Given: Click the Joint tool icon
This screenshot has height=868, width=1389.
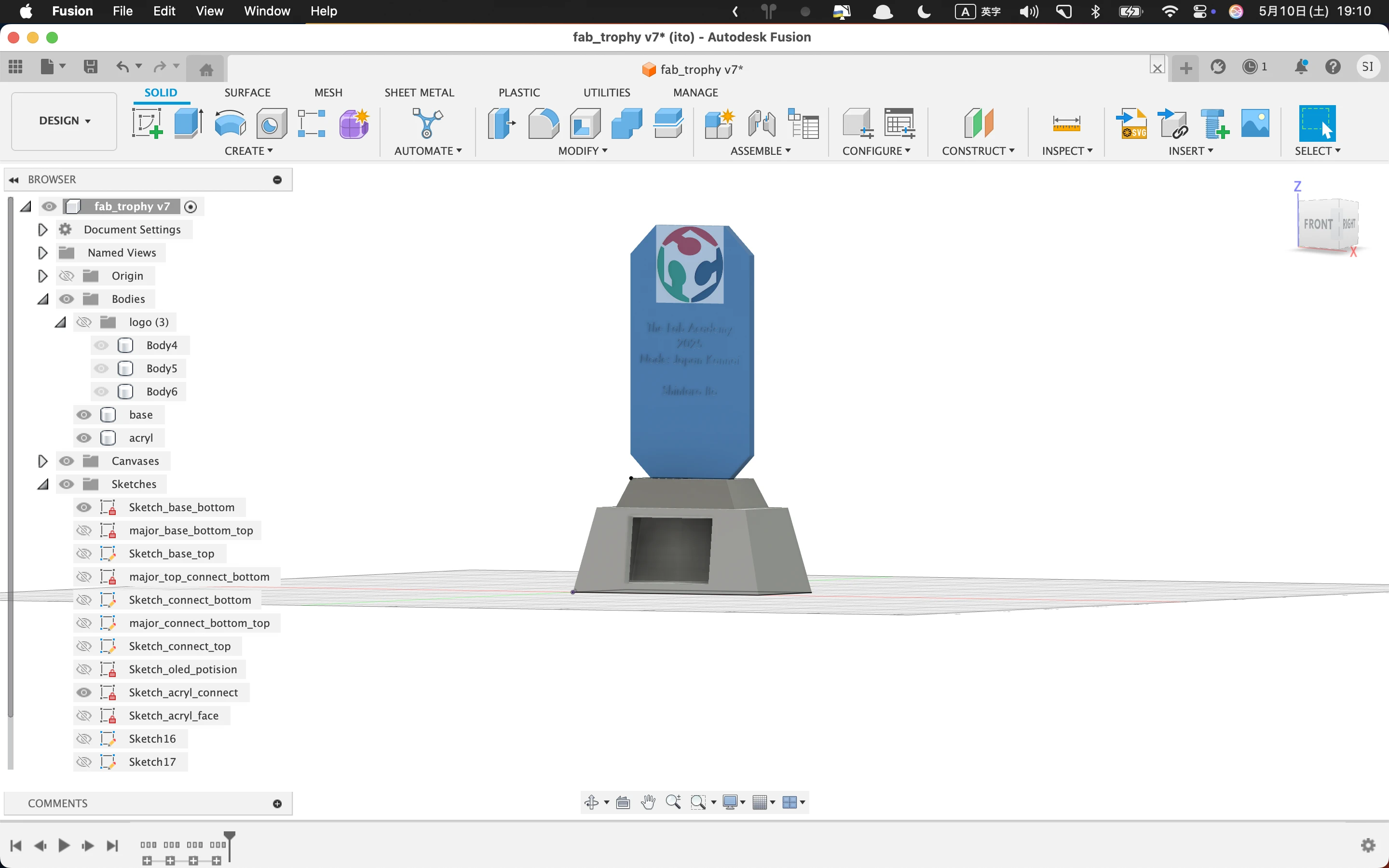Looking at the screenshot, I should 762,123.
